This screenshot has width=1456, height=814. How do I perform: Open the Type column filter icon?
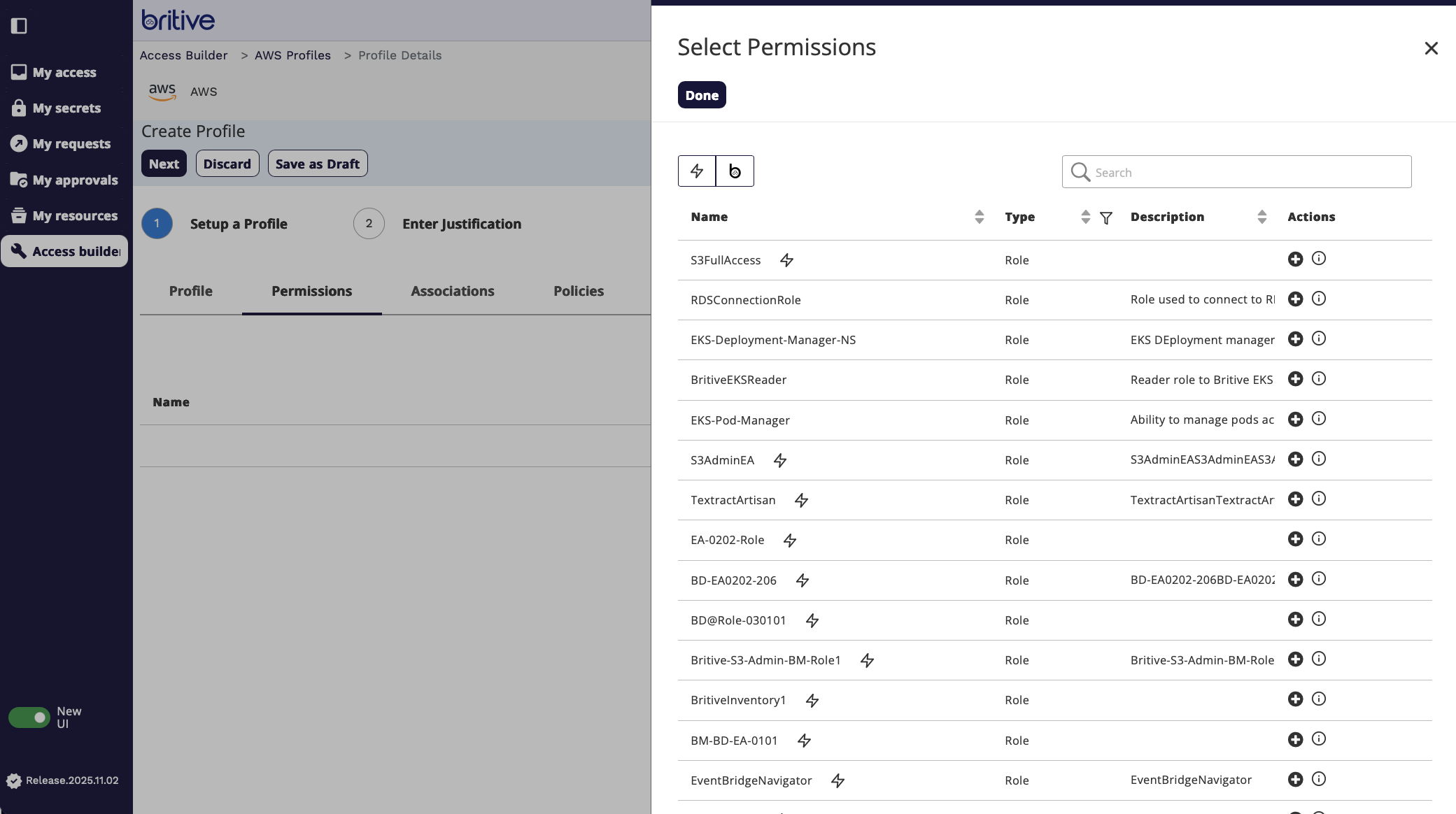(x=1105, y=218)
